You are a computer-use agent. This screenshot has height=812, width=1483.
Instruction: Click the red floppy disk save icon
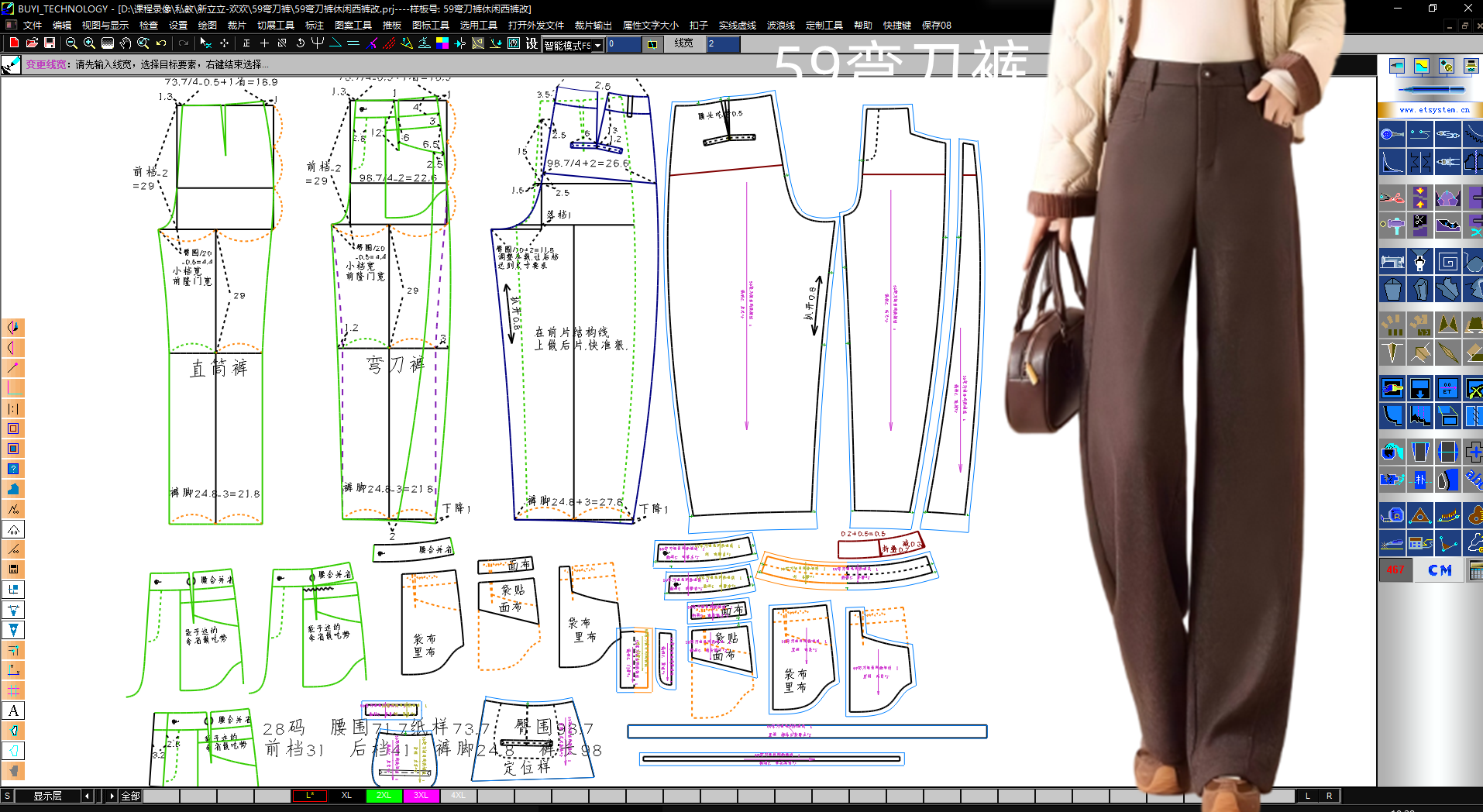pyautogui.click(x=50, y=43)
